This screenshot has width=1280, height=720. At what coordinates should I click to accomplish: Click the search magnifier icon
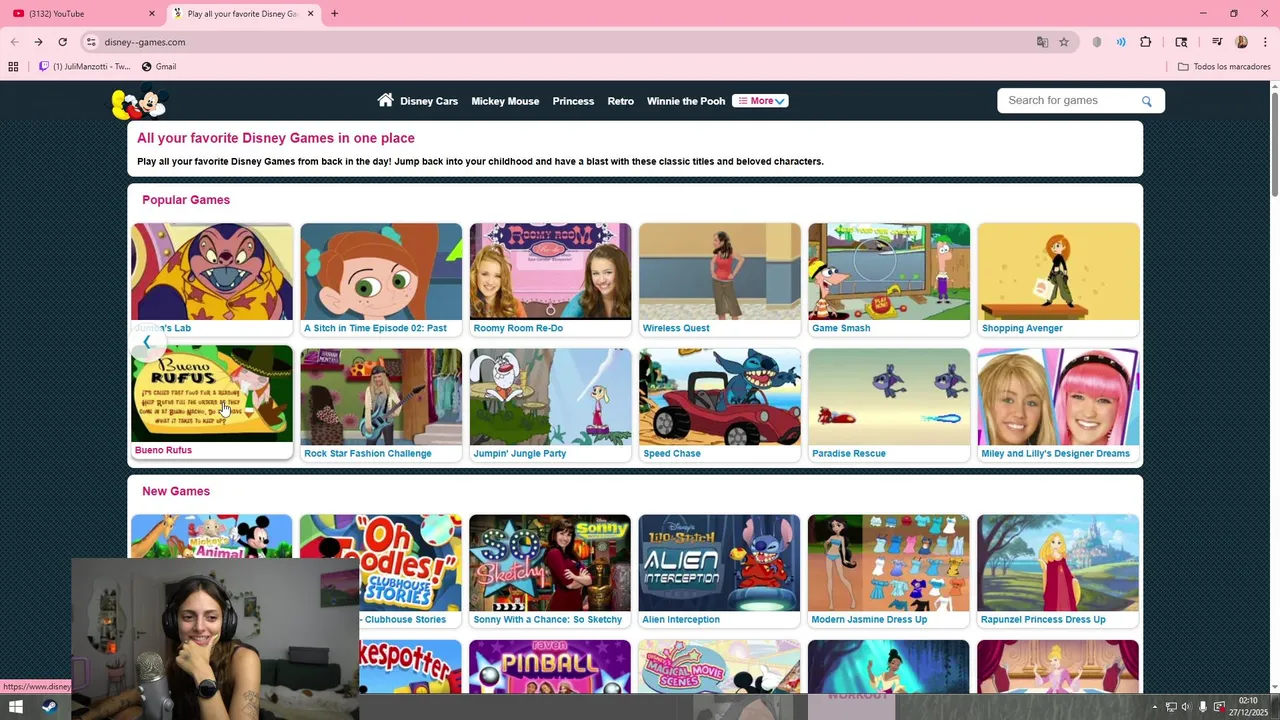click(x=1147, y=101)
